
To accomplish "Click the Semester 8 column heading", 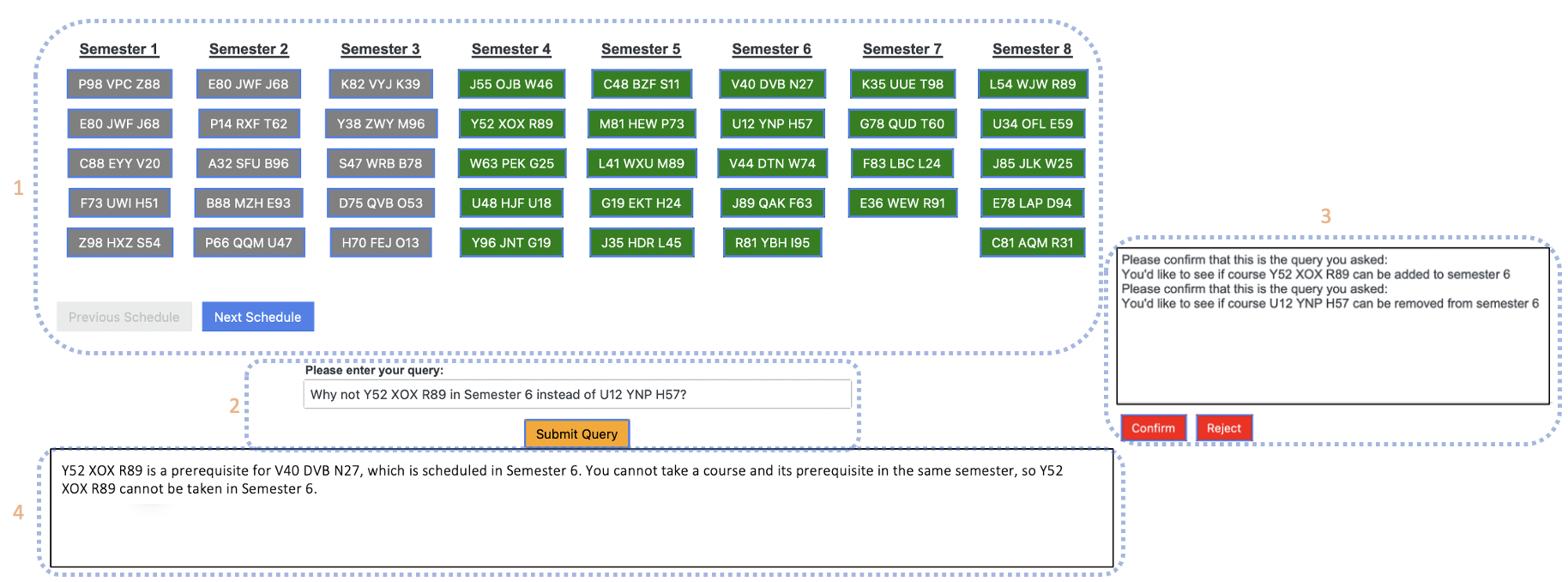I will [1033, 49].
